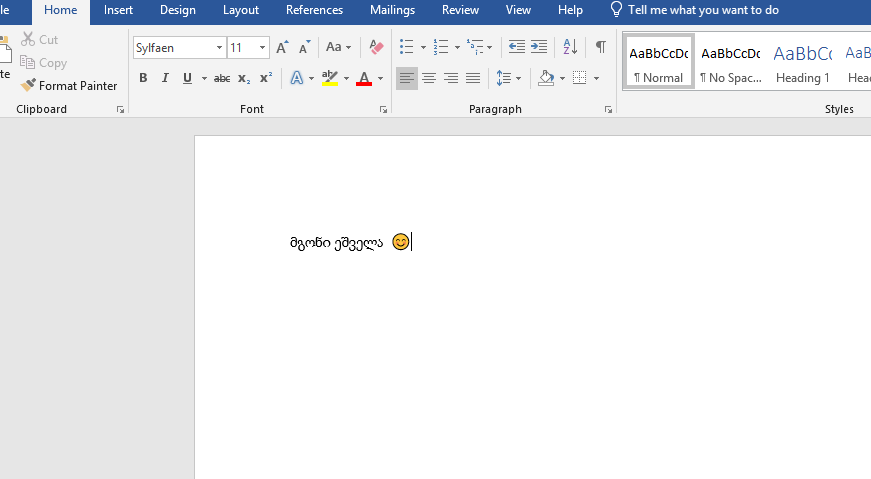Toggle Bold formatting
The width and height of the screenshot is (871, 479).
[x=143, y=78]
